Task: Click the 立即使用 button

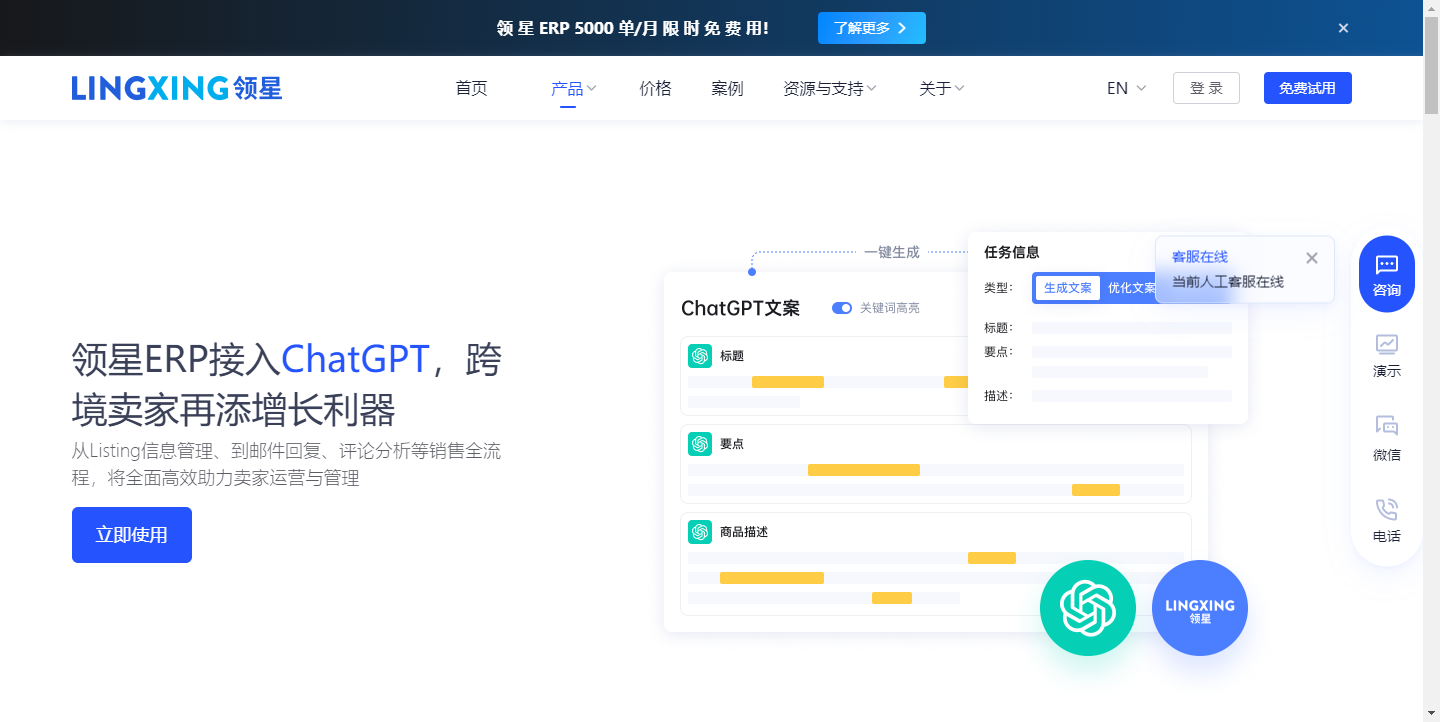Action: coord(132,535)
